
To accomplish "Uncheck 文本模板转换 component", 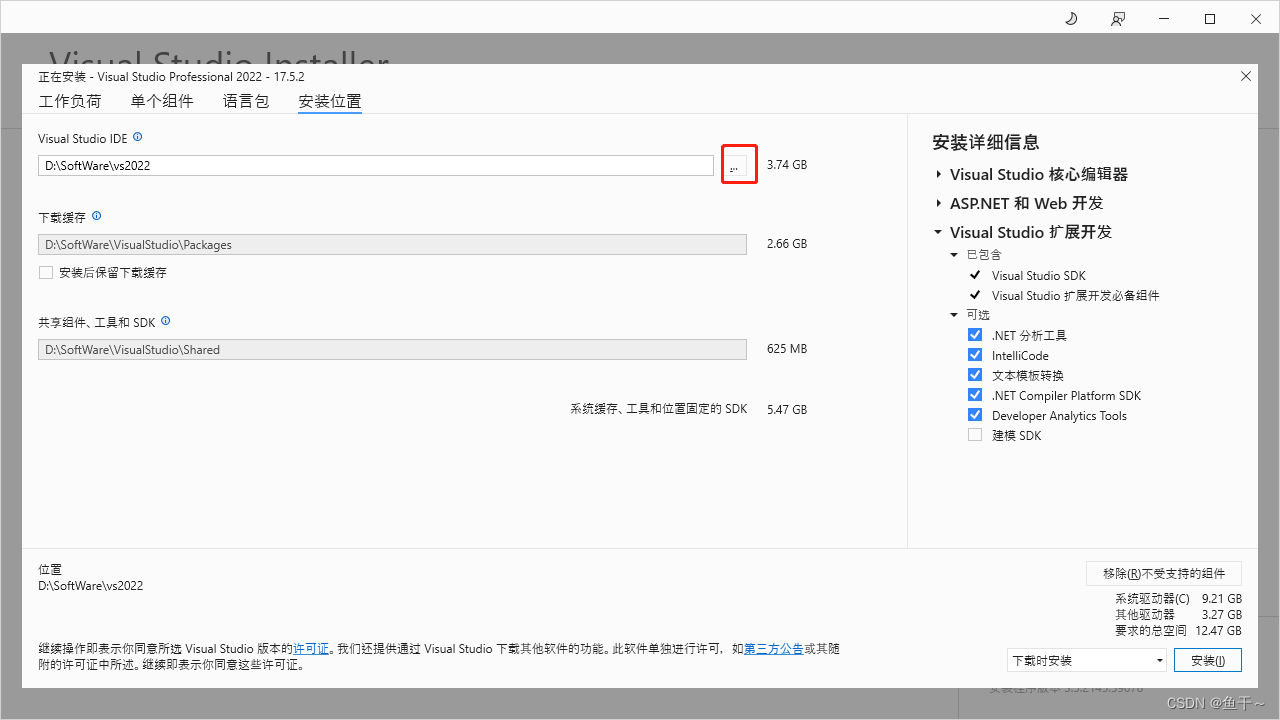I will click(x=975, y=375).
